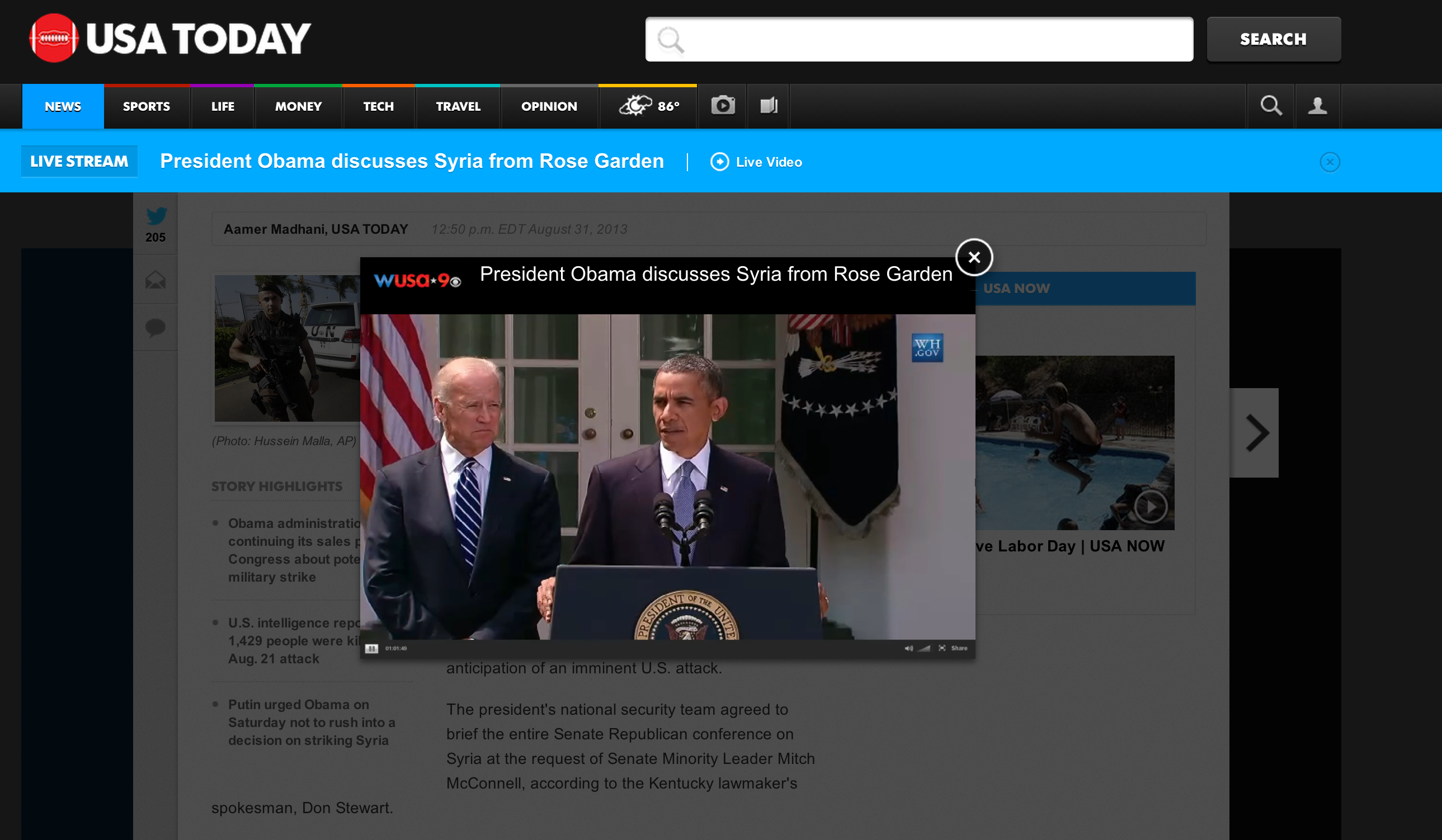Open the Labor Day | USA NOW title link
Screen dimensions: 1442x840
tap(1070, 546)
